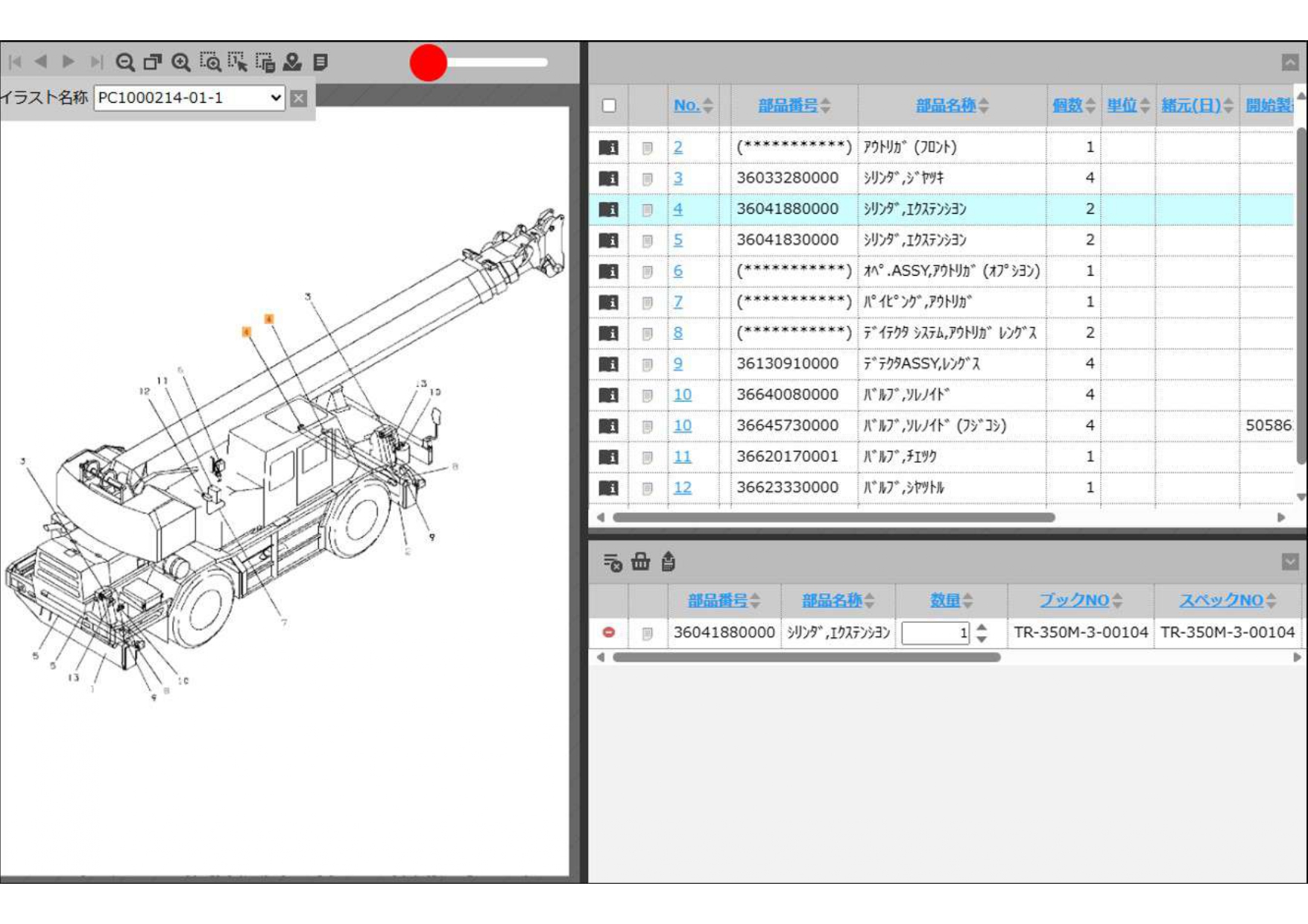Select the area zoom tool
1308x924 pixels.
210,62
